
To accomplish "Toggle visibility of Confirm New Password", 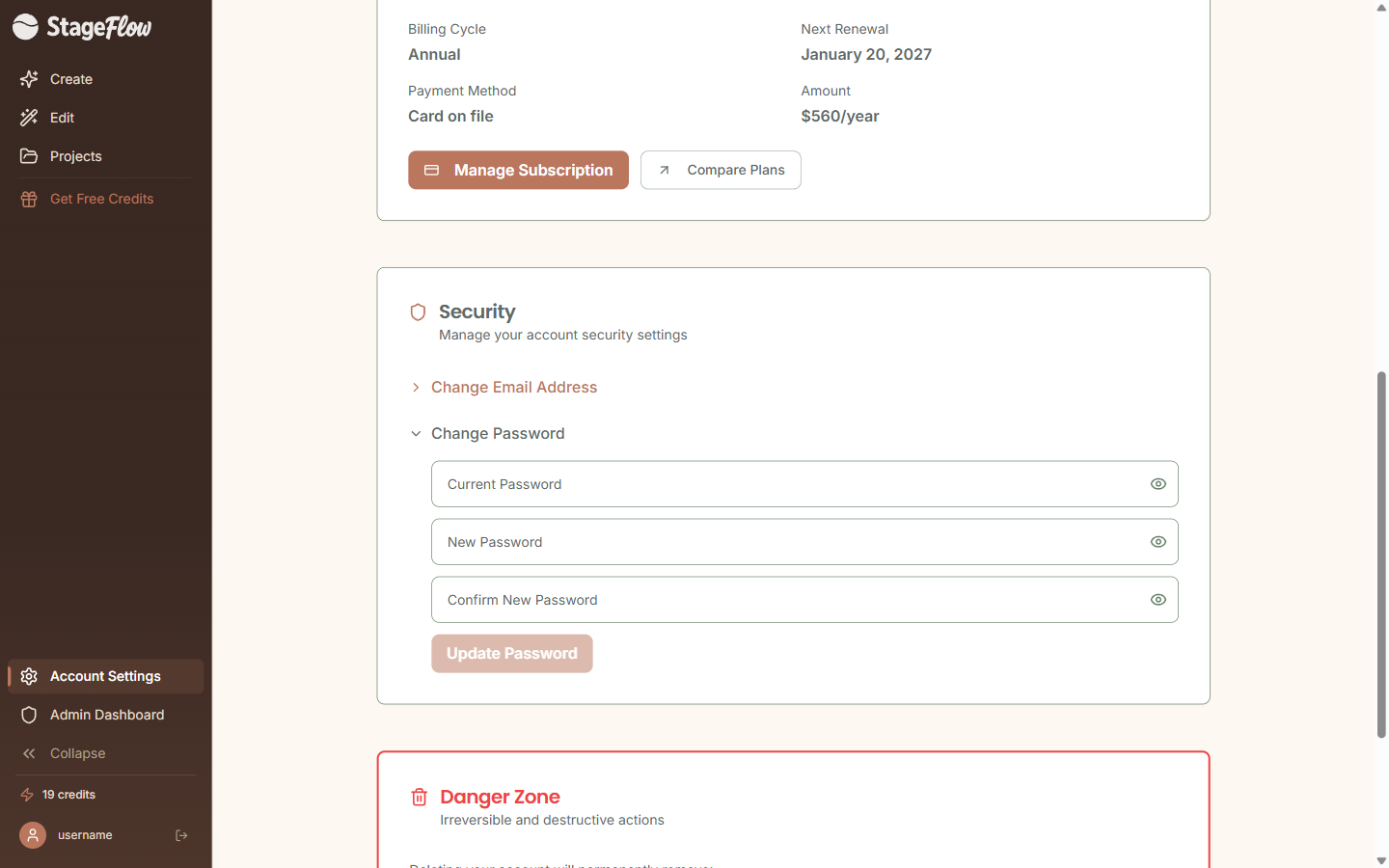I will [1158, 600].
